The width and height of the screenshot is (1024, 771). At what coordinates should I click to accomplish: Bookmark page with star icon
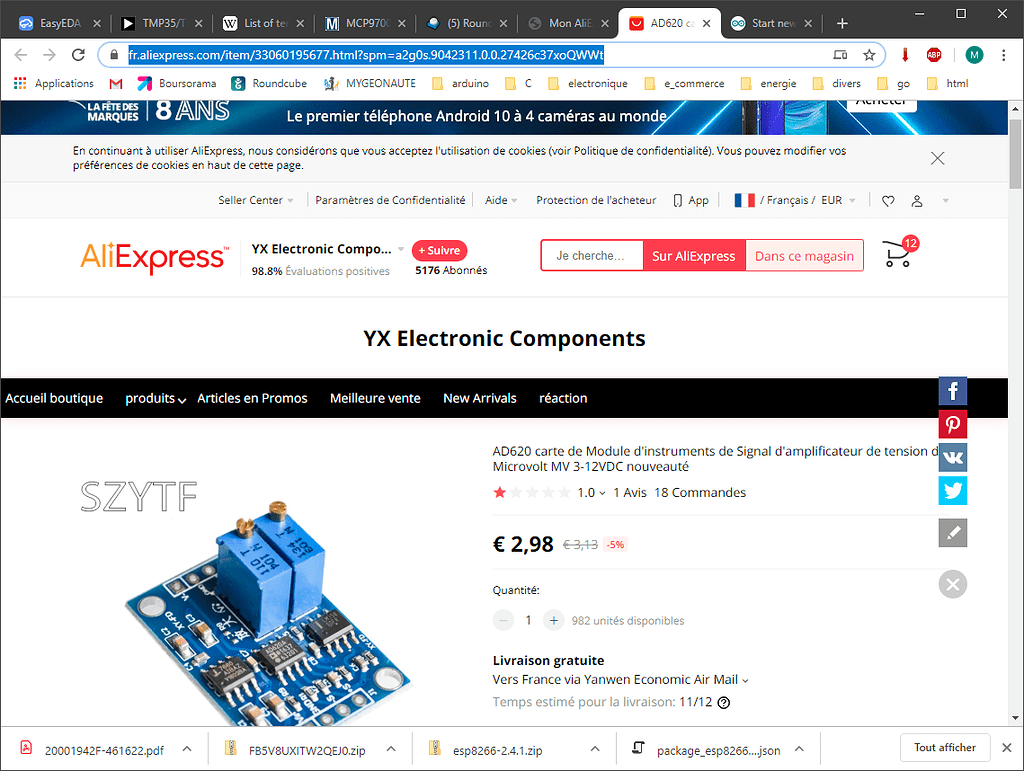[x=869, y=55]
